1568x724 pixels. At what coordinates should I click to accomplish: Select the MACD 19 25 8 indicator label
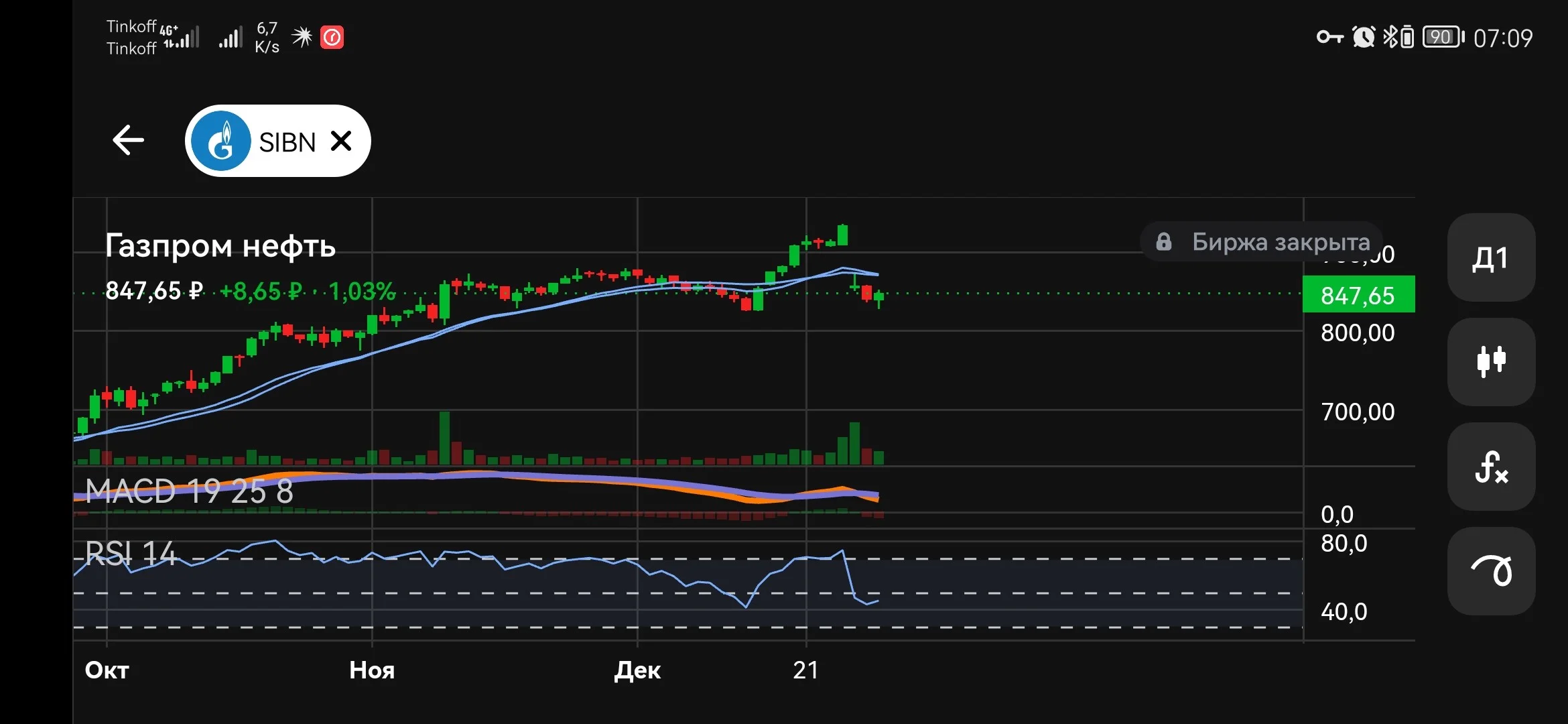click(190, 491)
